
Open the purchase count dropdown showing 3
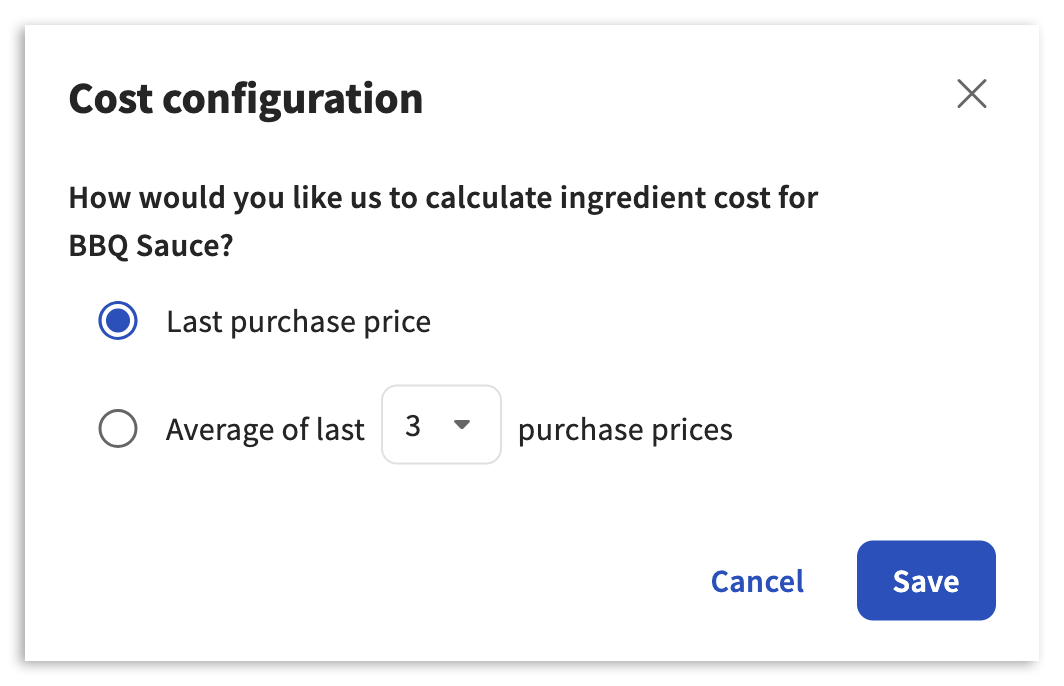click(x=441, y=425)
